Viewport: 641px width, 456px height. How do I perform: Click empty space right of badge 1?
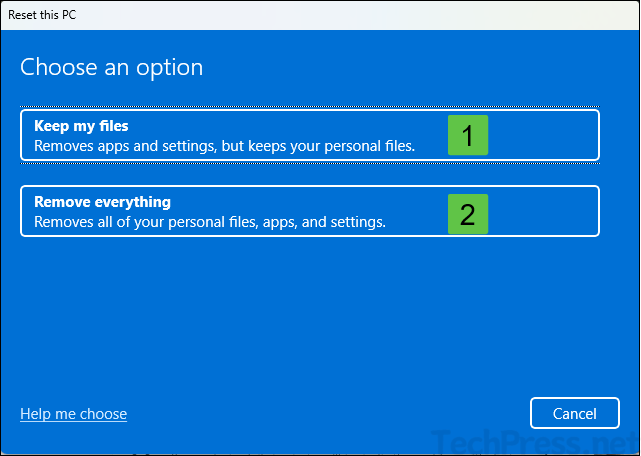(545, 135)
